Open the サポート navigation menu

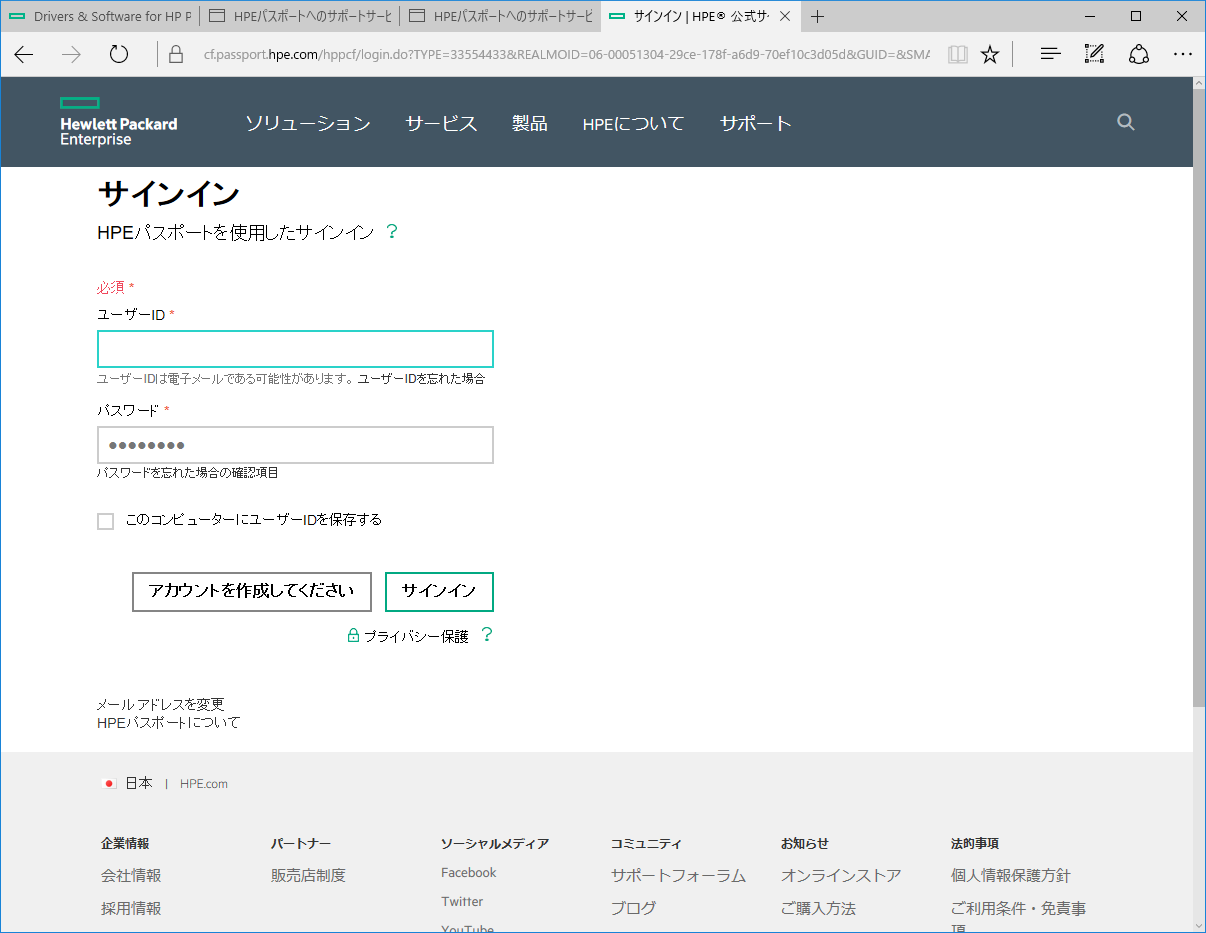[755, 124]
